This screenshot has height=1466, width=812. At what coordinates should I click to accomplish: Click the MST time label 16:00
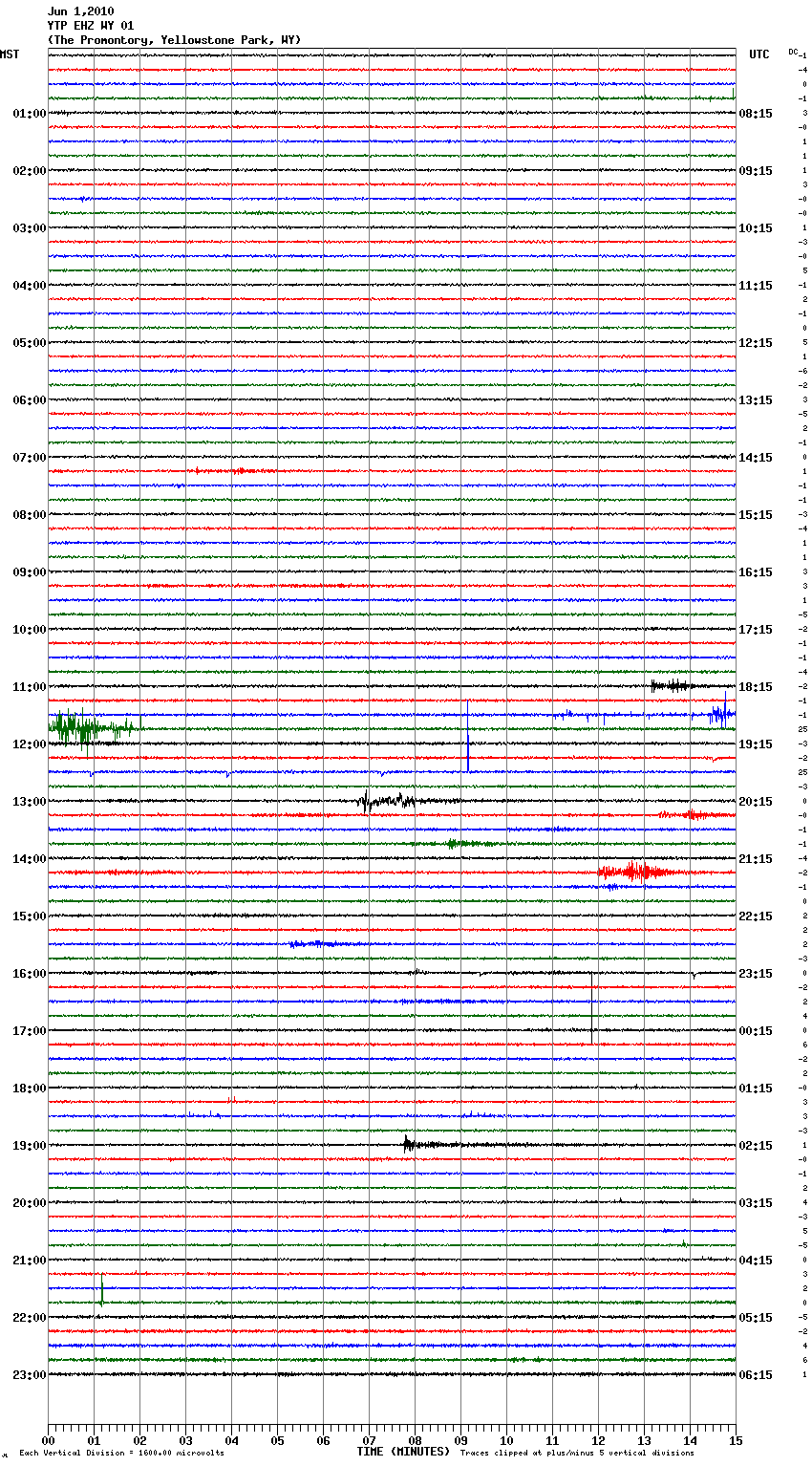(x=30, y=974)
